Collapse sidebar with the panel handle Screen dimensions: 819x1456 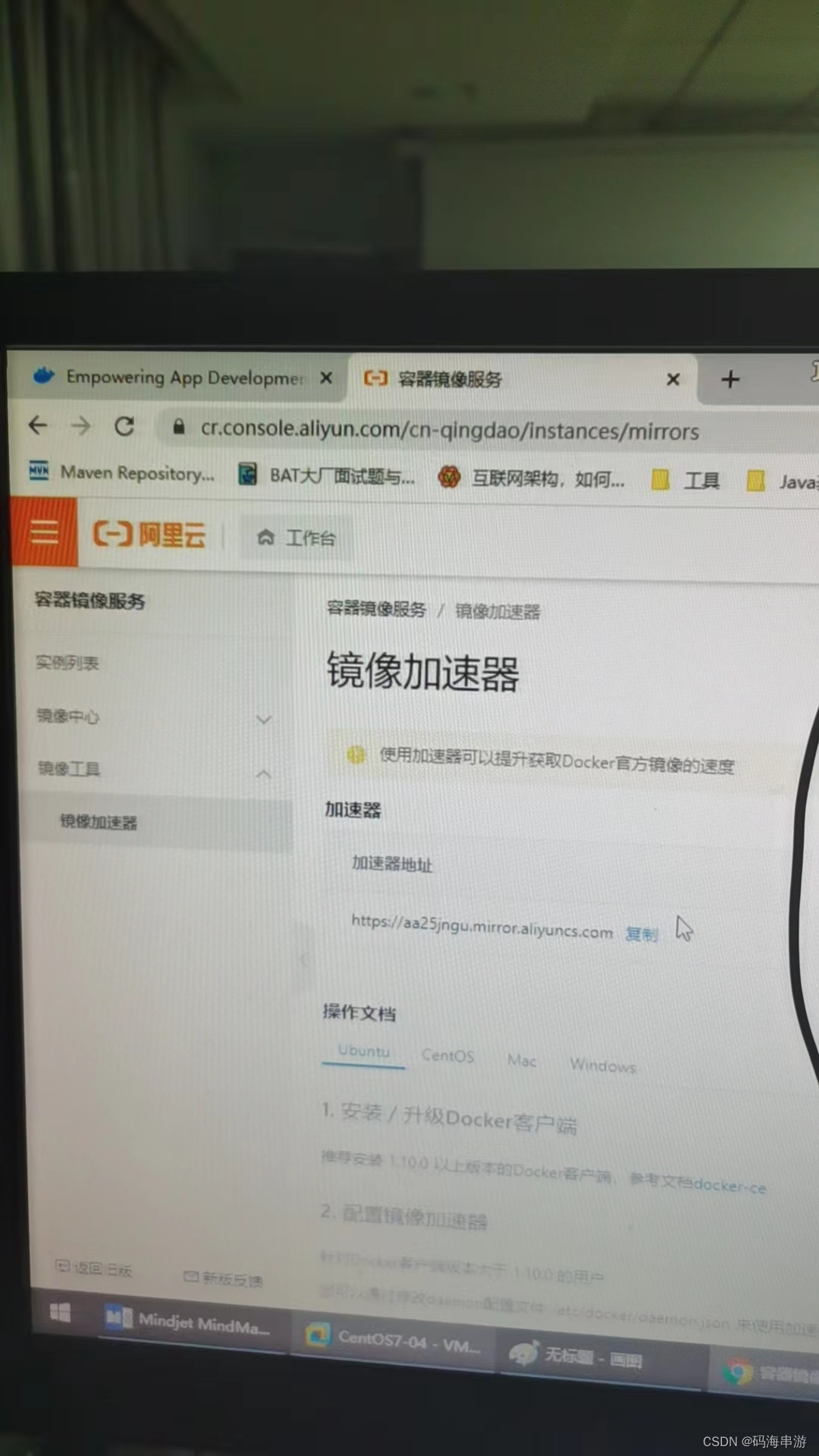(x=303, y=959)
